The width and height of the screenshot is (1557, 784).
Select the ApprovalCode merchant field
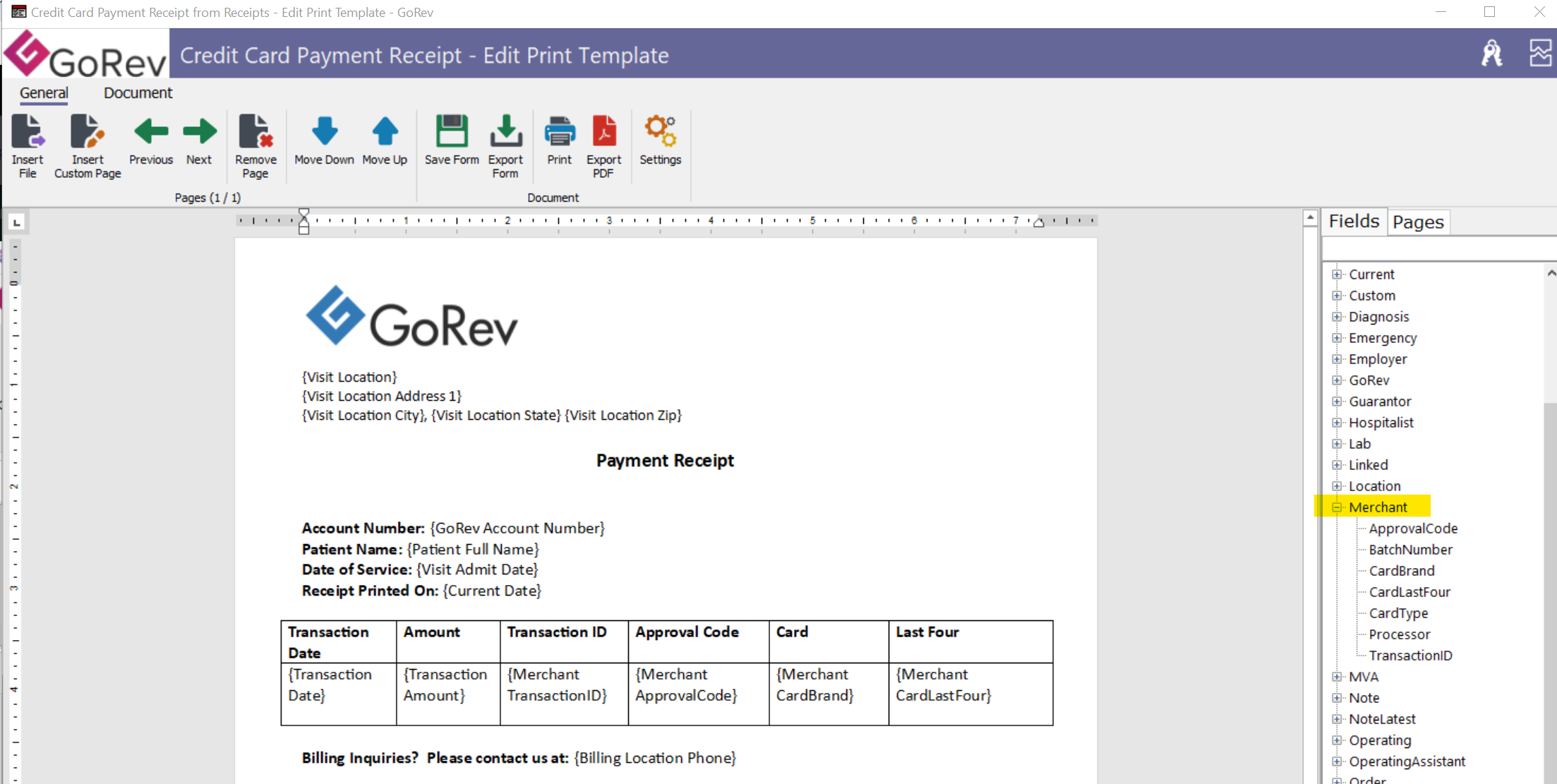(1413, 529)
